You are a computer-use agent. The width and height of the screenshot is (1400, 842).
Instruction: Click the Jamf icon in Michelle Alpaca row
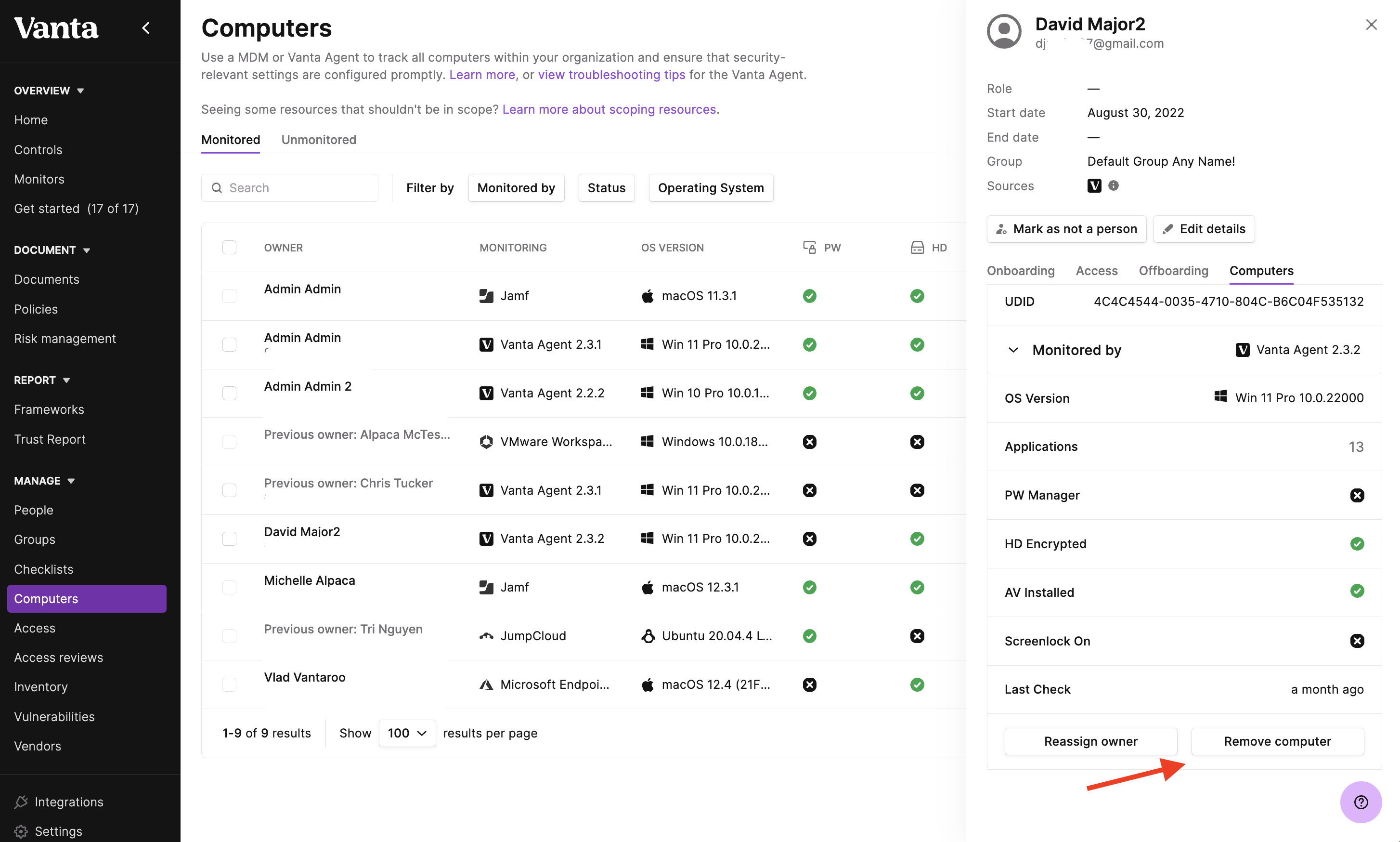tap(486, 587)
